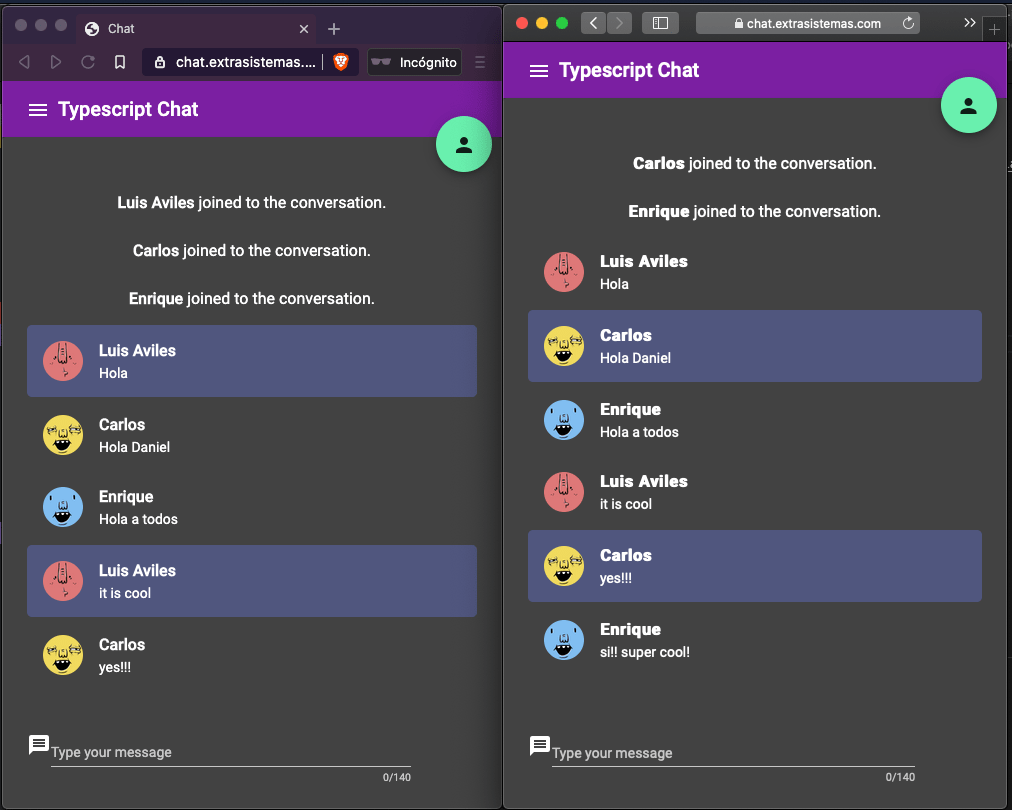The image size is (1012, 810).
Task: Click Enrique's blue avatar in the Safari window
Action: tap(563, 420)
